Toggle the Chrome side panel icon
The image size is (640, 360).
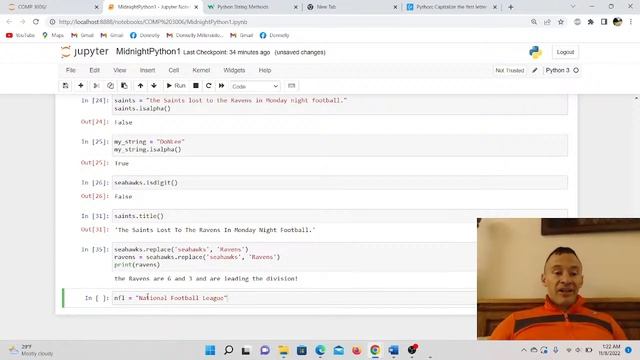(x=604, y=22)
